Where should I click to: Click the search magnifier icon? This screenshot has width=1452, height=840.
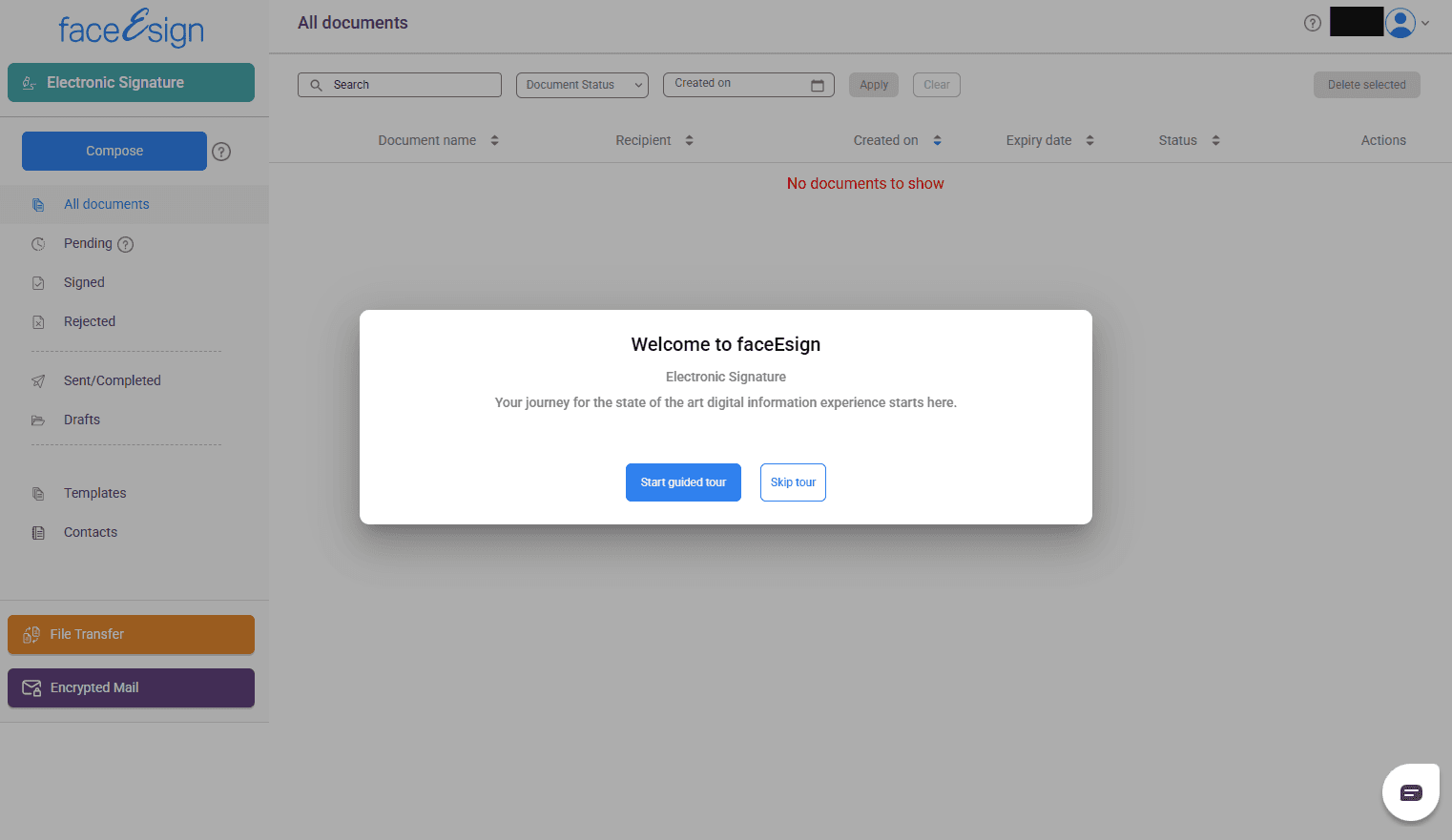316,85
